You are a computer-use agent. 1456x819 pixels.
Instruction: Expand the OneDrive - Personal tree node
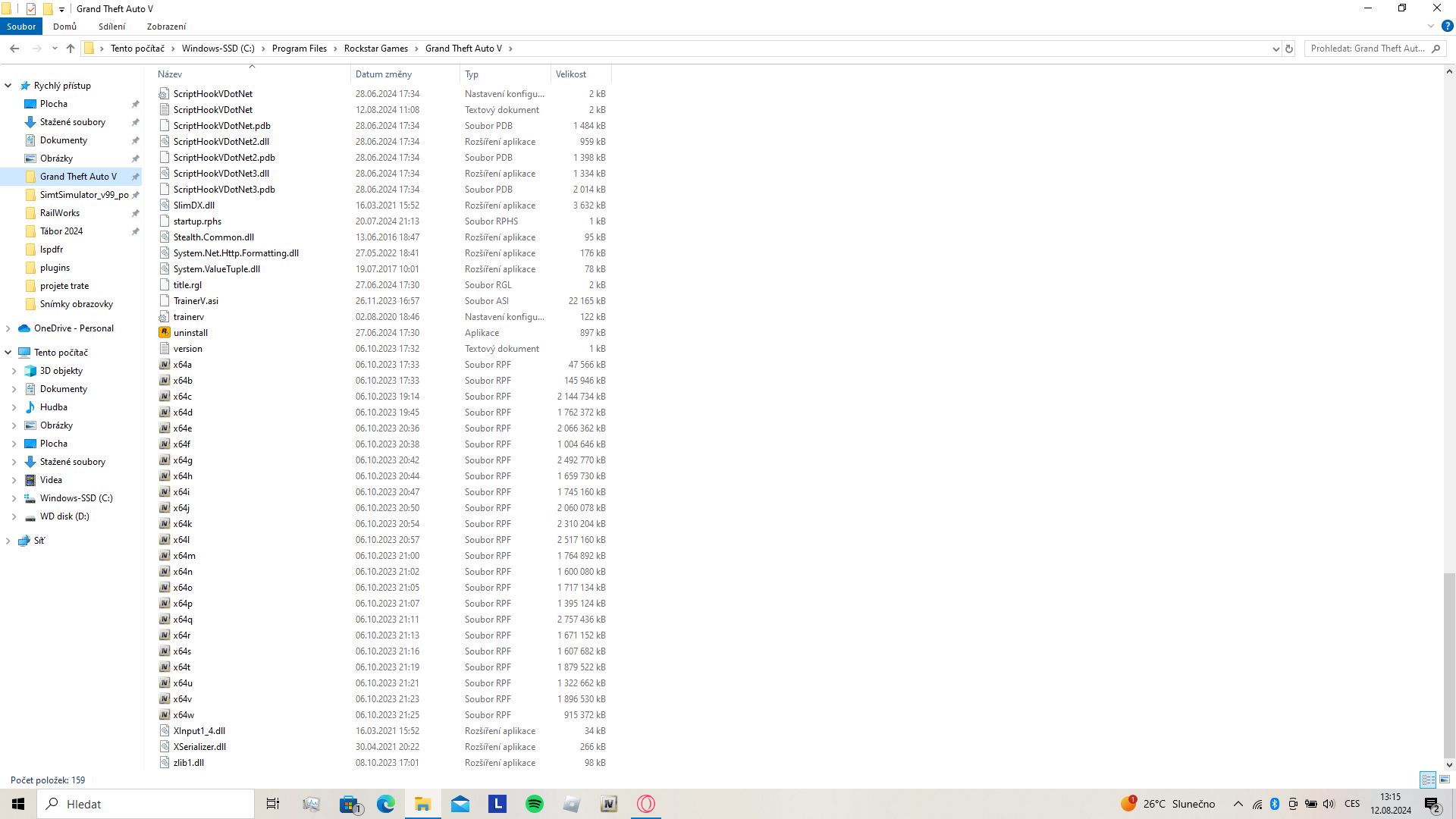click(x=8, y=328)
